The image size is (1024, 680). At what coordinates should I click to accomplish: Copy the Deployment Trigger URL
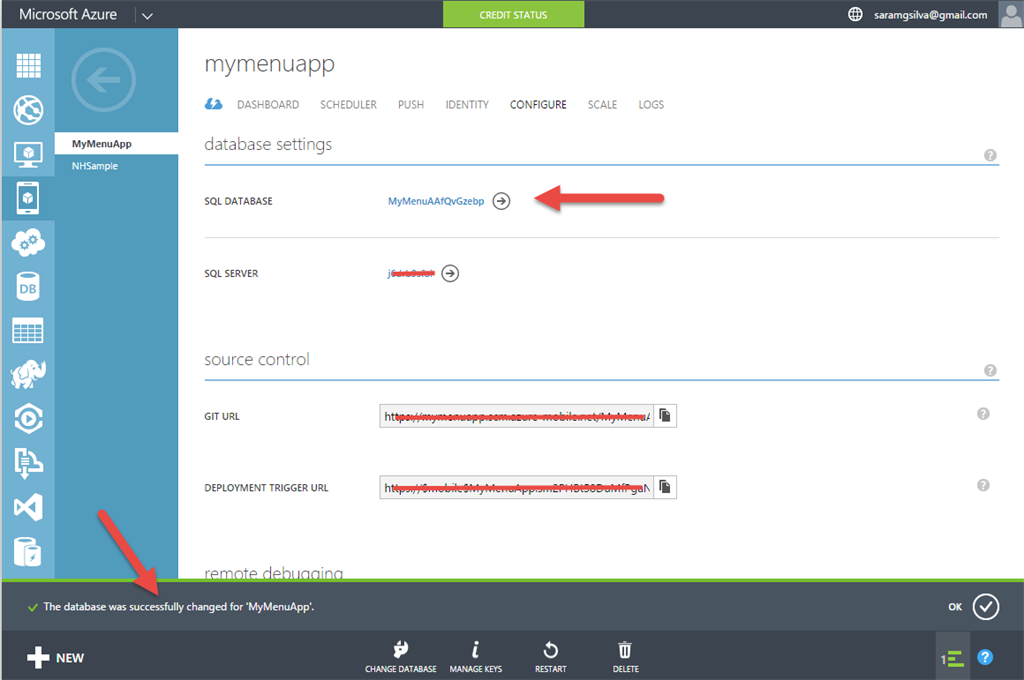point(665,487)
